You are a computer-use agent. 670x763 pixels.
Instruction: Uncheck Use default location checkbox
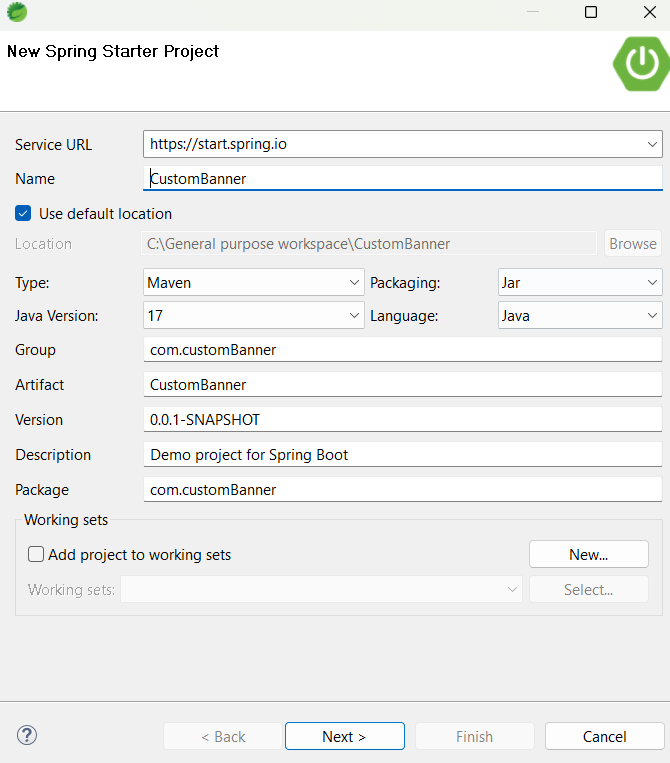click(x=23, y=213)
